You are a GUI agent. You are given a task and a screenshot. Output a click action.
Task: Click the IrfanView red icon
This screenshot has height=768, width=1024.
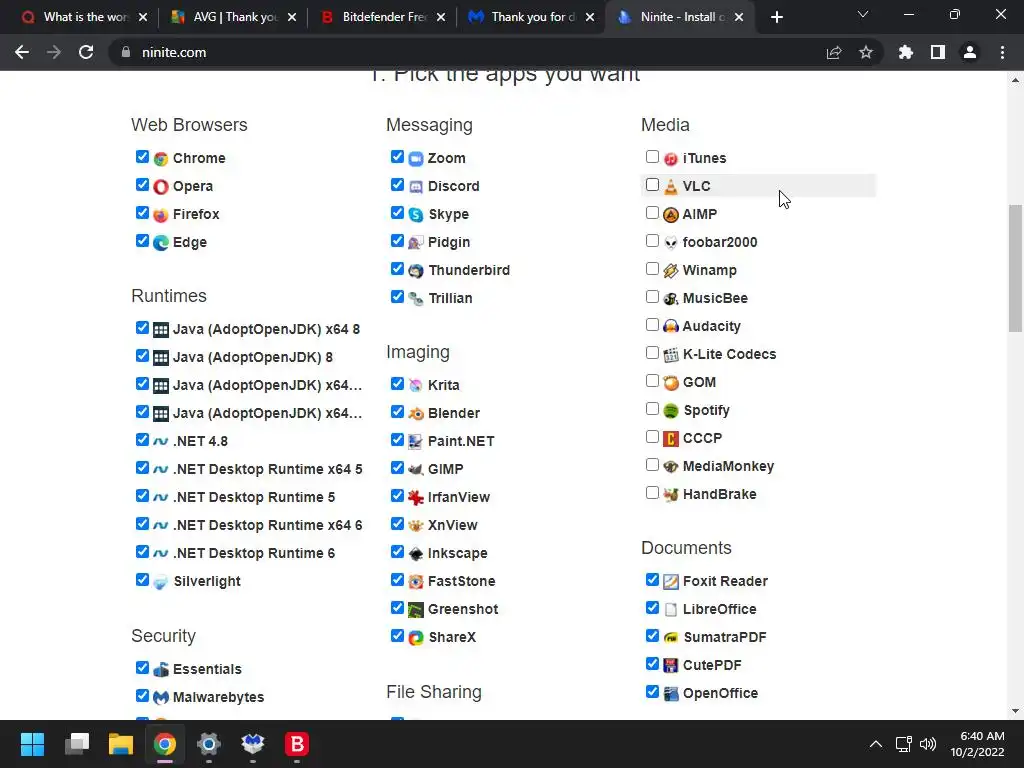[416, 498]
